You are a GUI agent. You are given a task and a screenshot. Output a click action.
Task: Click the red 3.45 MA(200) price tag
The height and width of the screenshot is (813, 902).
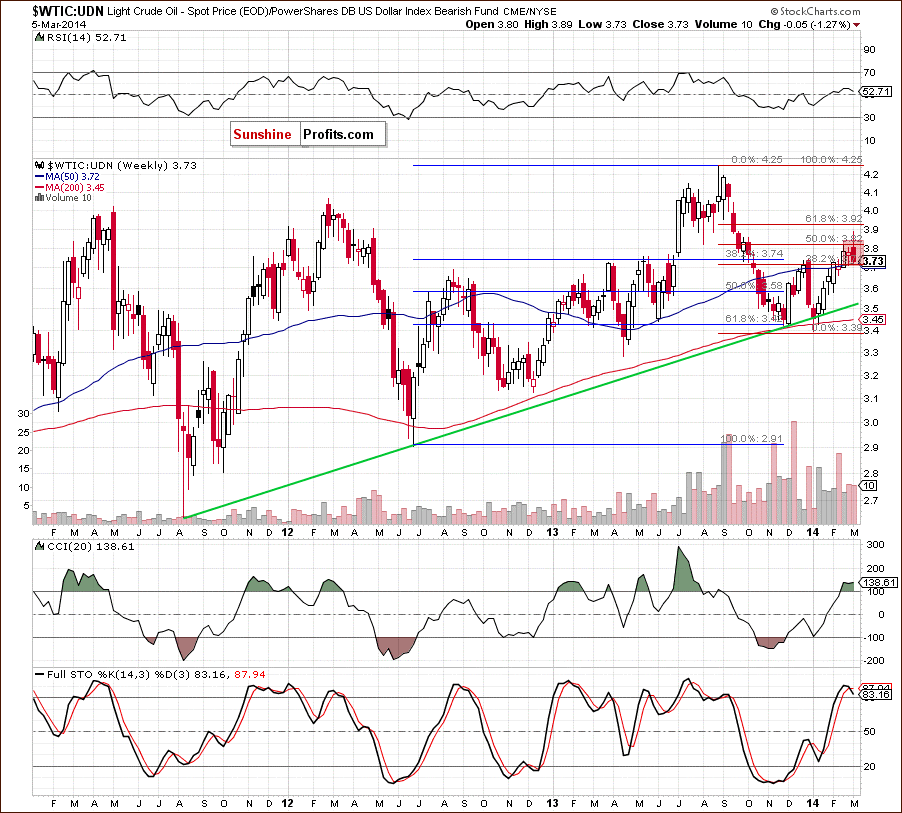point(873,319)
